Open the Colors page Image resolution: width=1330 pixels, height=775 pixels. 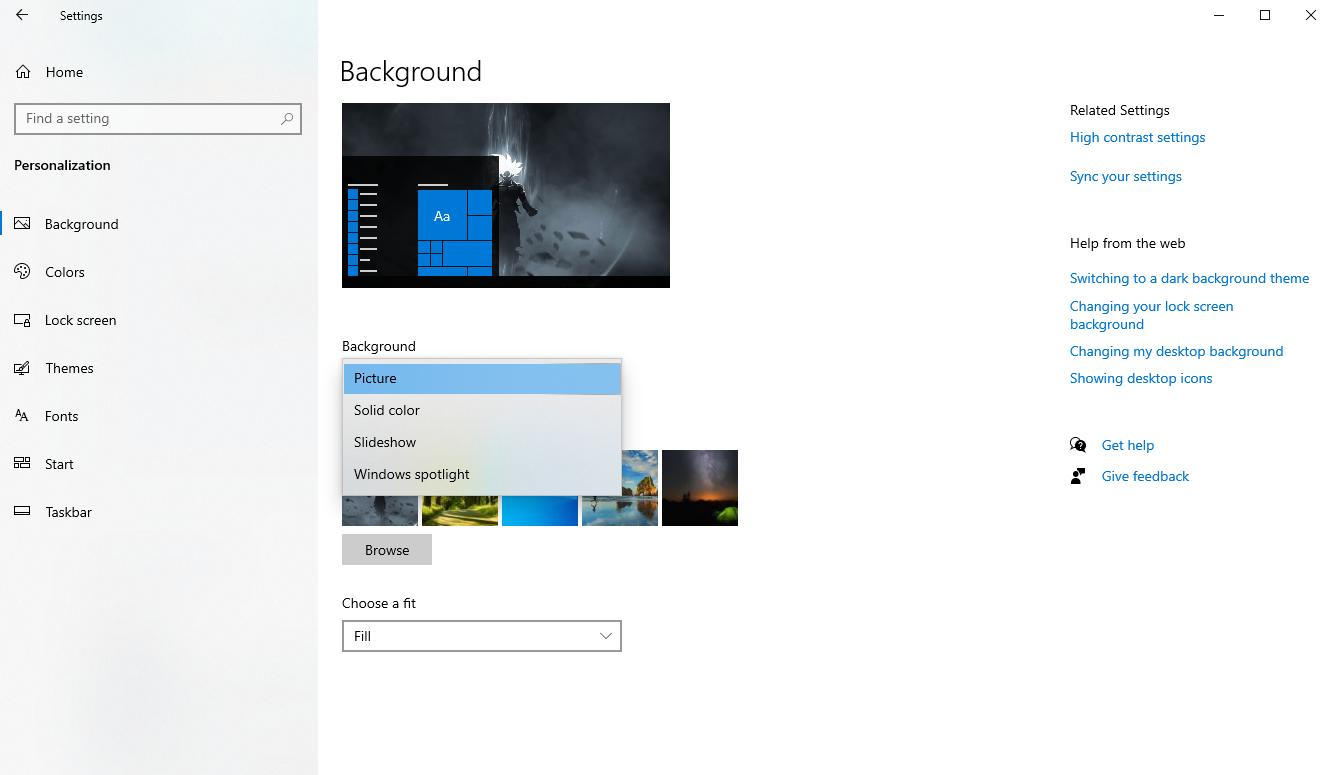(x=159, y=272)
